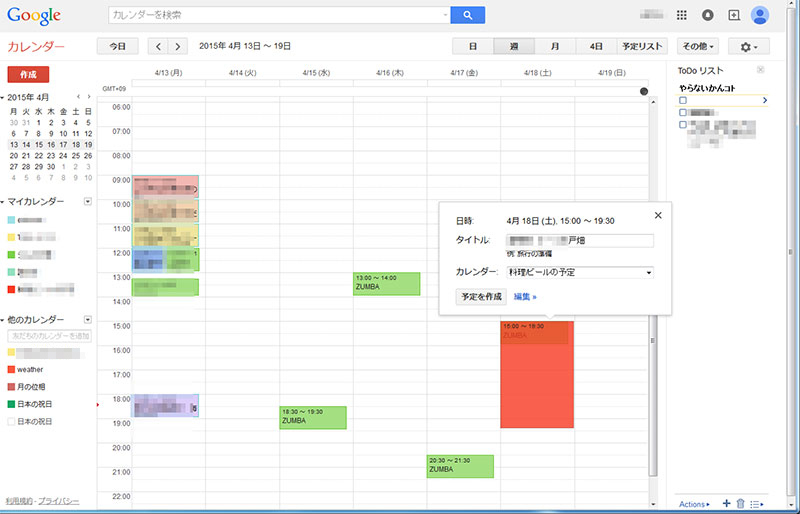
Task: Open the 編集 link in popup
Action: click(x=525, y=297)
